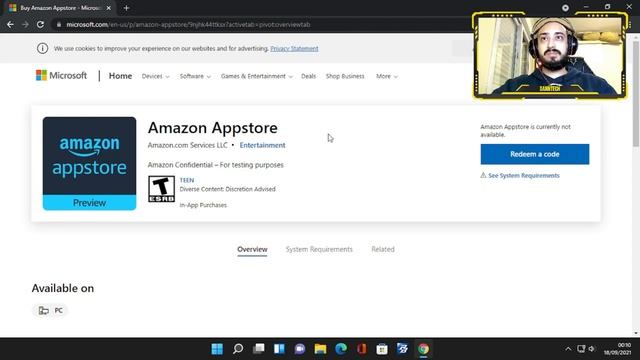Click the Amazon Appstore Preview image
640x360 pixels.
coord(89,163)
